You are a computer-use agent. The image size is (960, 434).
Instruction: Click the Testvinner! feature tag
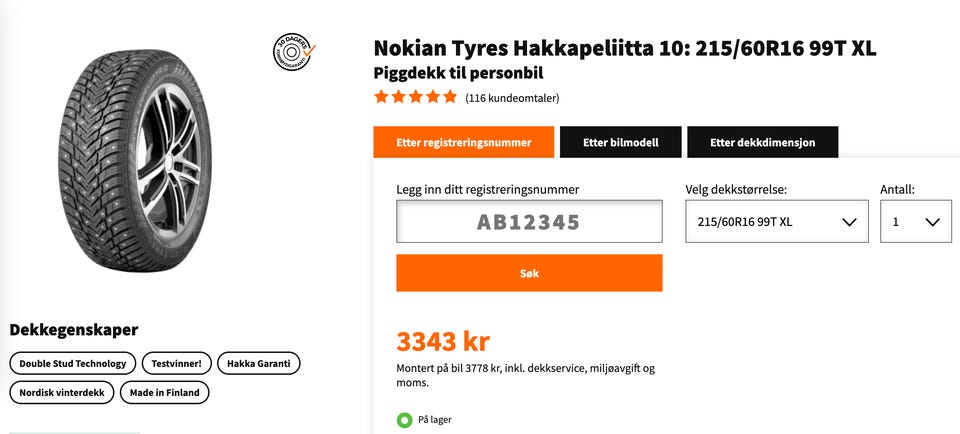click(176, 363)
